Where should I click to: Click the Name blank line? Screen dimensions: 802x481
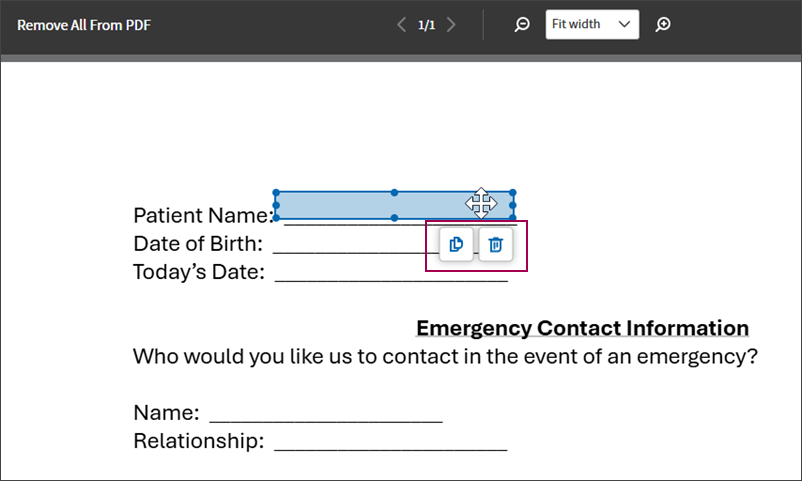click(x=326, y=420)
